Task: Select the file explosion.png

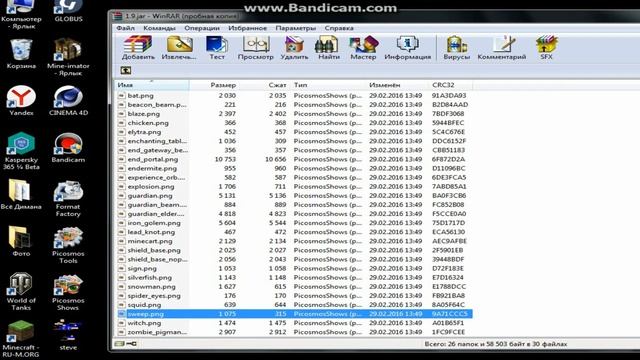Action: [151, 187]
